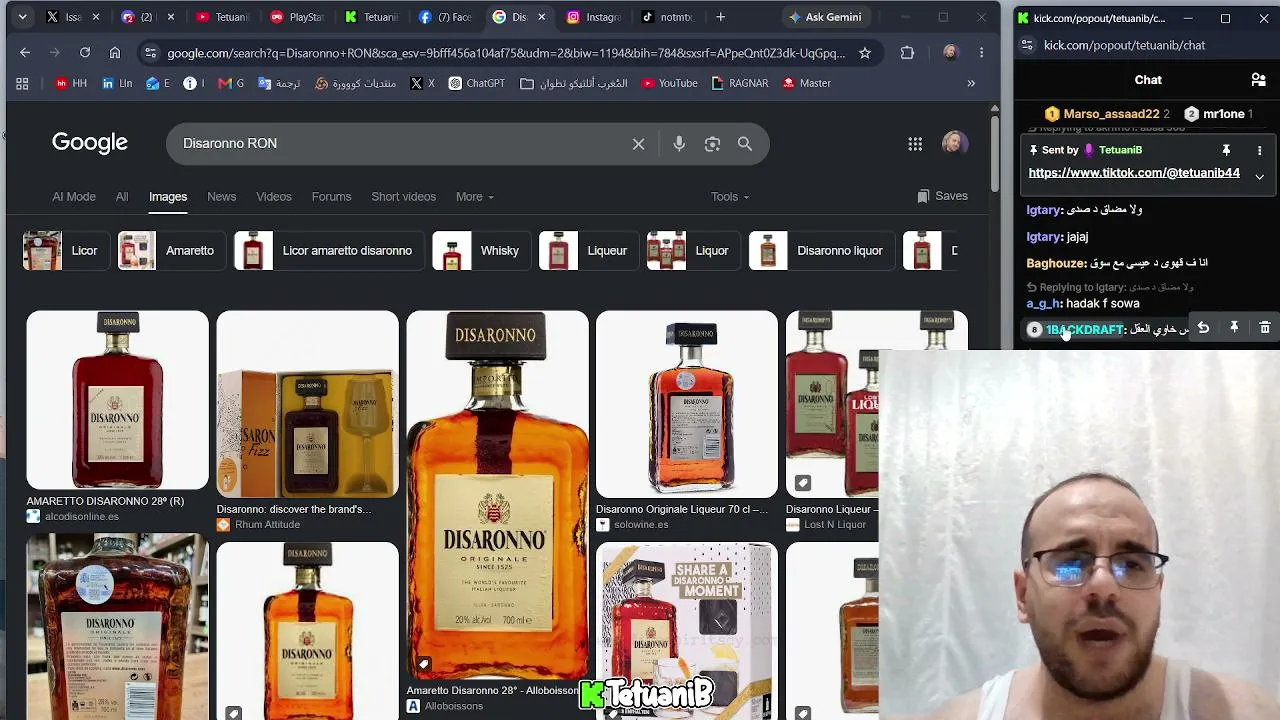
Task: Reply to the 1BACKDRAFT chat message
Action: (x=1203, y=328)
